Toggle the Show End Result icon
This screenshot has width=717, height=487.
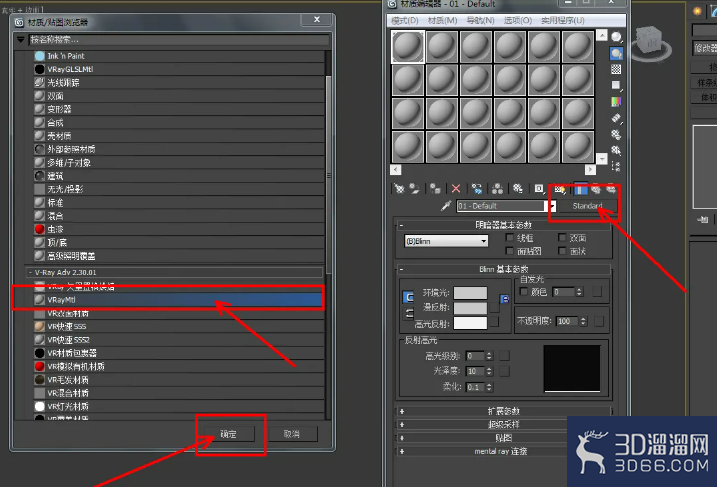click(x=581, y=189)
